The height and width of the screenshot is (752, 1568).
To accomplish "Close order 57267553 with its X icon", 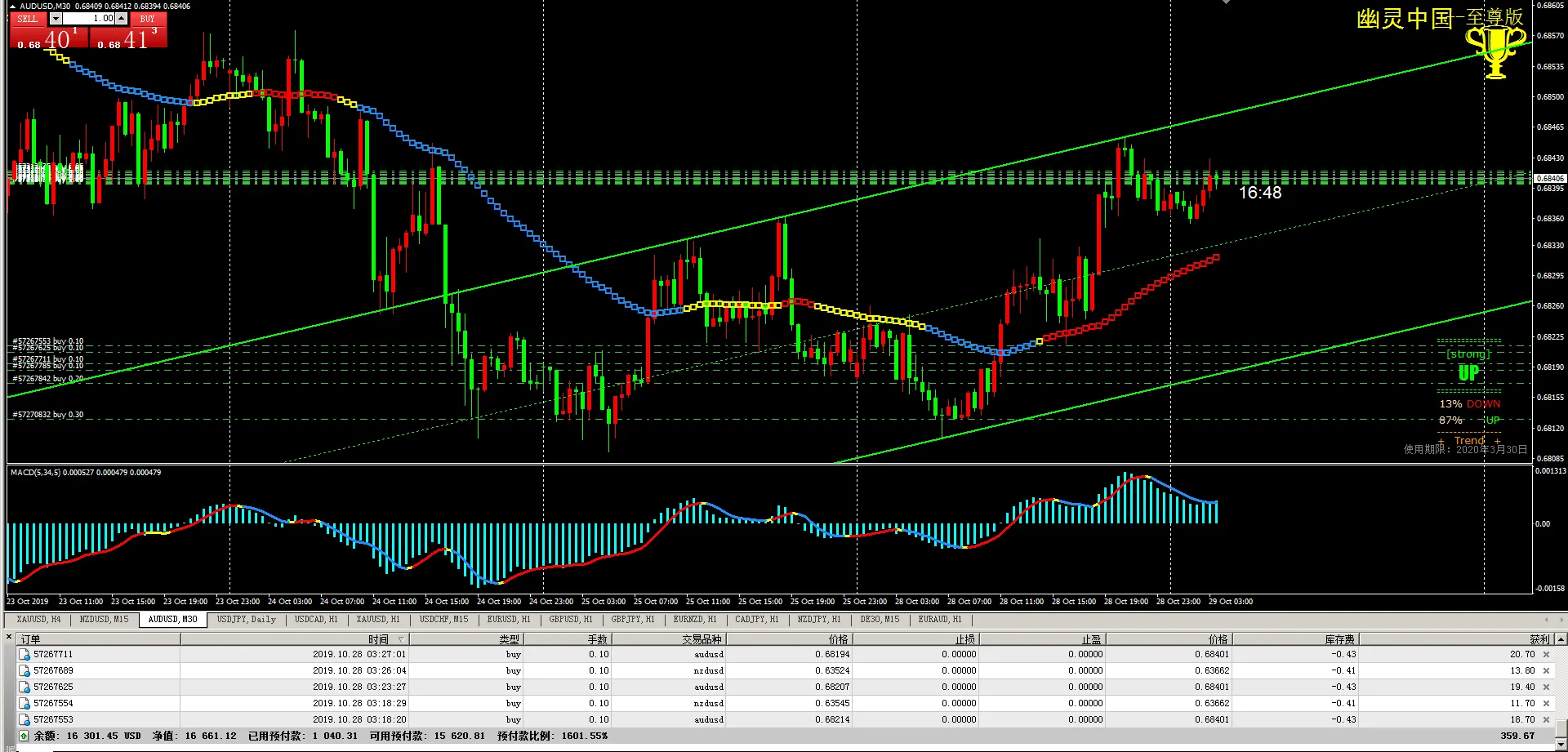I will coord(1546,719).
